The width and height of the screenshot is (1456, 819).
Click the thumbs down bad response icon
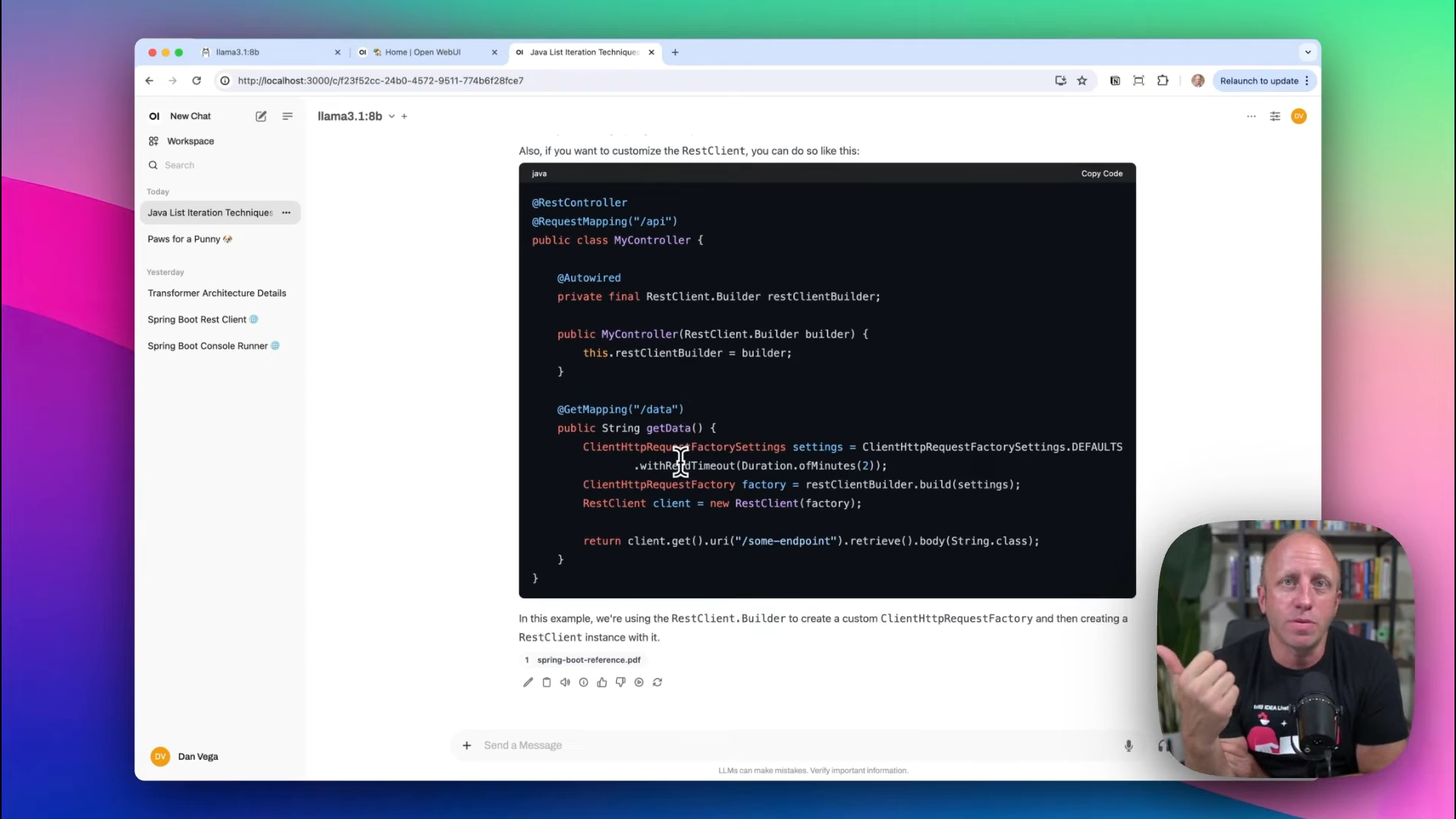pyautogui.click(x=620, y=682)
